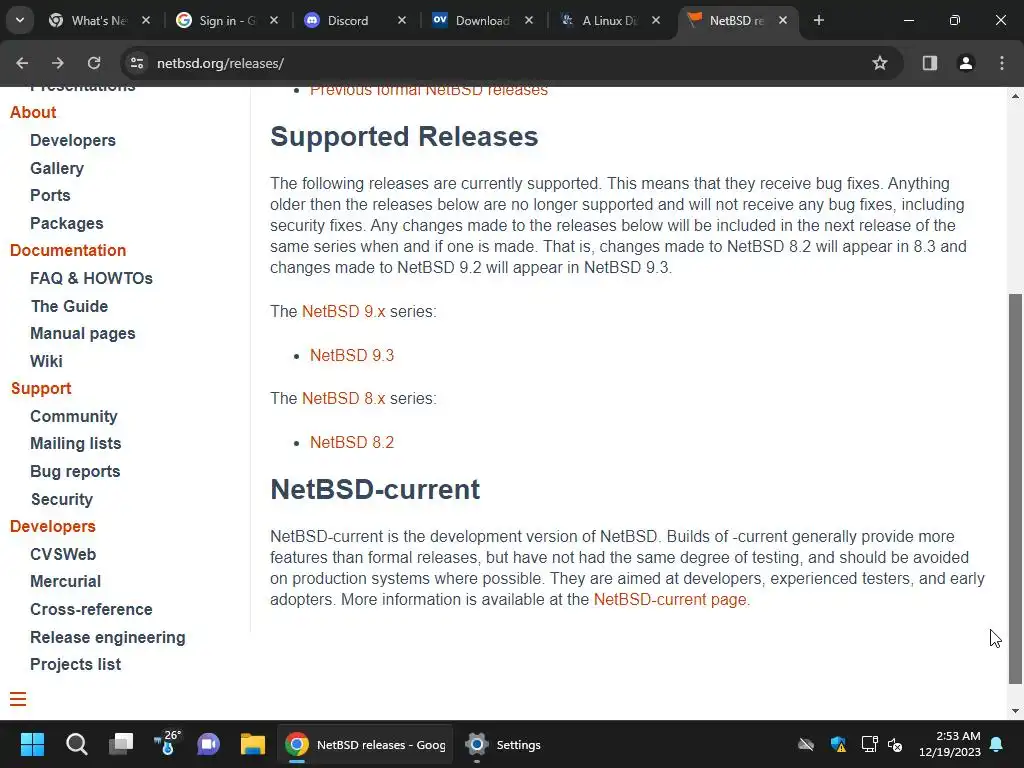Viewport: 1024px width, 768px height.
Task: Open the Bug reports link
Action: point(75,472)
